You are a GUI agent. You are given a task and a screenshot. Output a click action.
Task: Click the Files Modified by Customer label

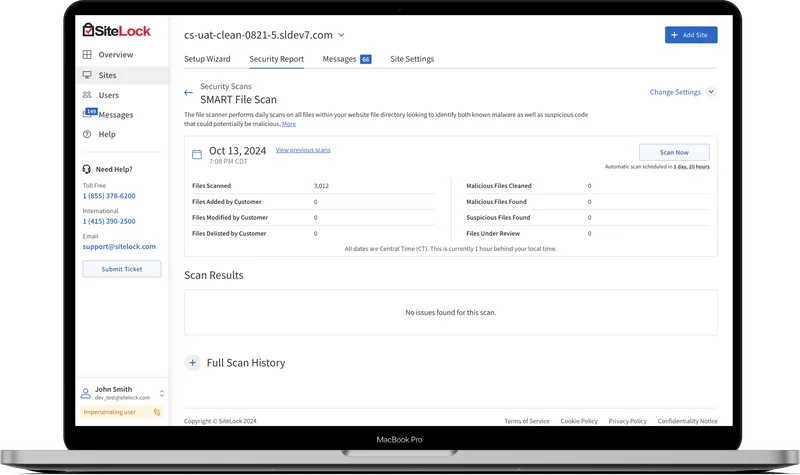pyautogui.click(x=230, y=217)
